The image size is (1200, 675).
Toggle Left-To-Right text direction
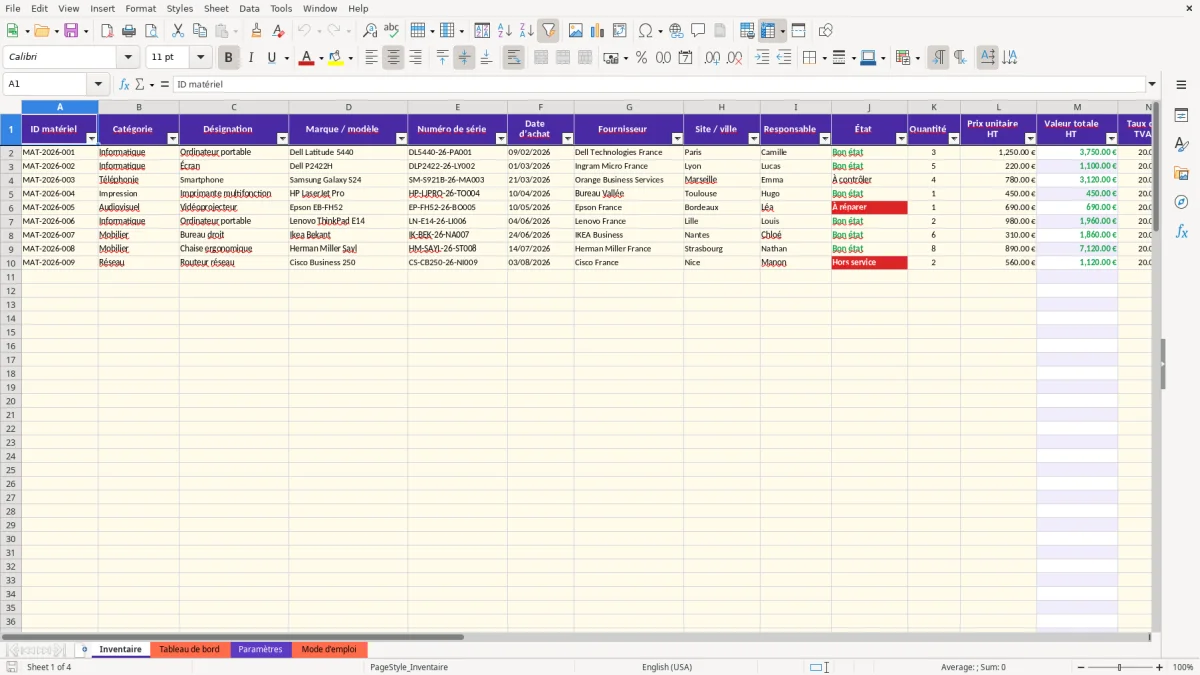coord(938,58)
